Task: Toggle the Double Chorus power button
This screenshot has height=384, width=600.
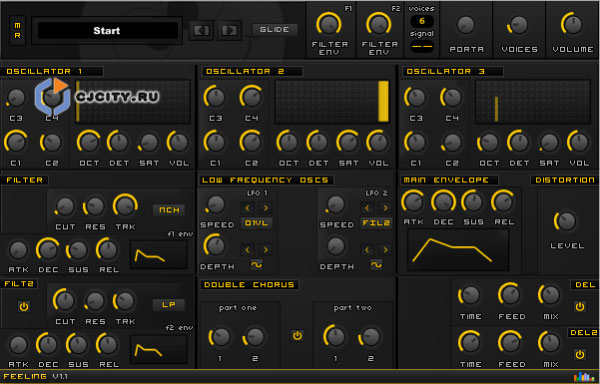Action: 297,336
